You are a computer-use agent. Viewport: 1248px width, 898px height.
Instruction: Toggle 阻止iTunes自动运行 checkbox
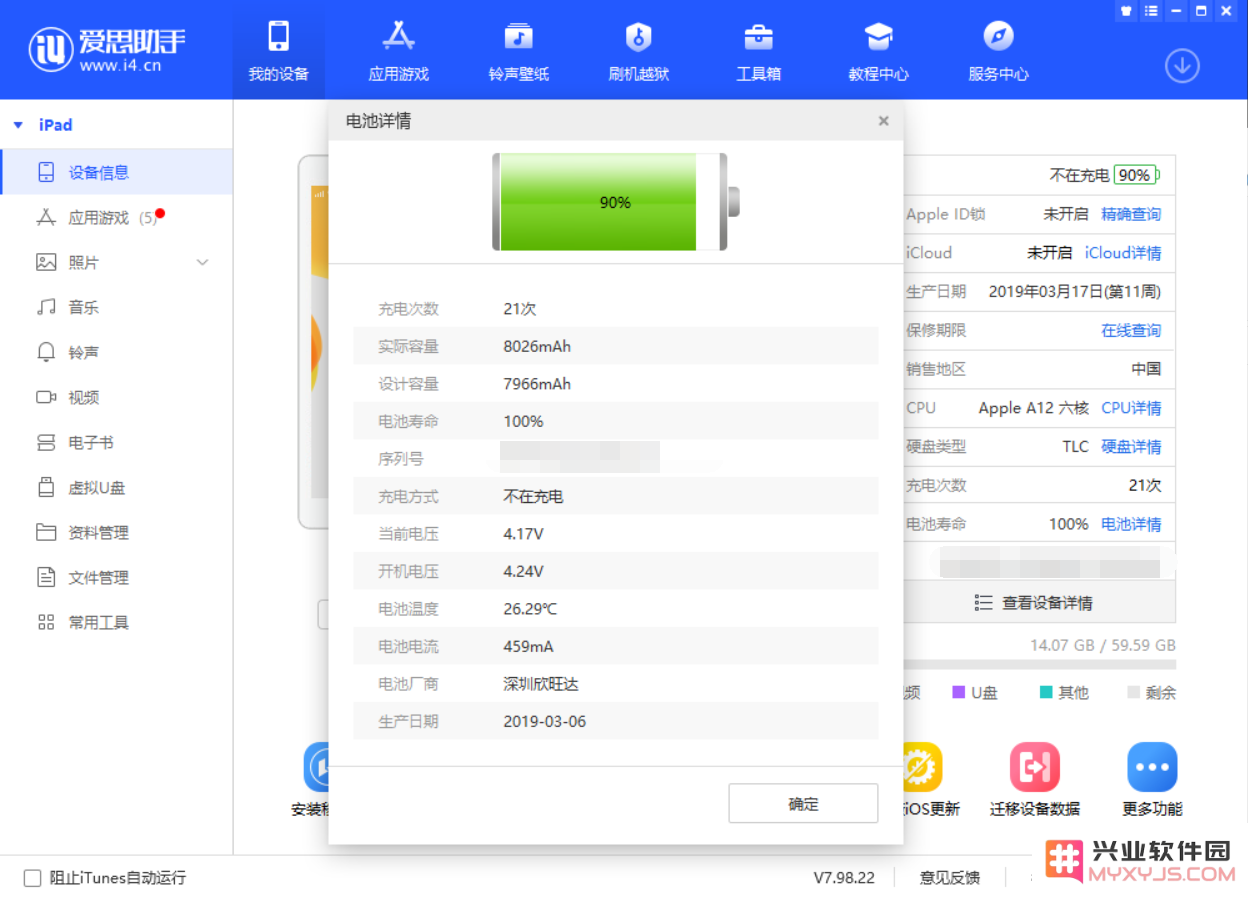[x=32, y=878]
